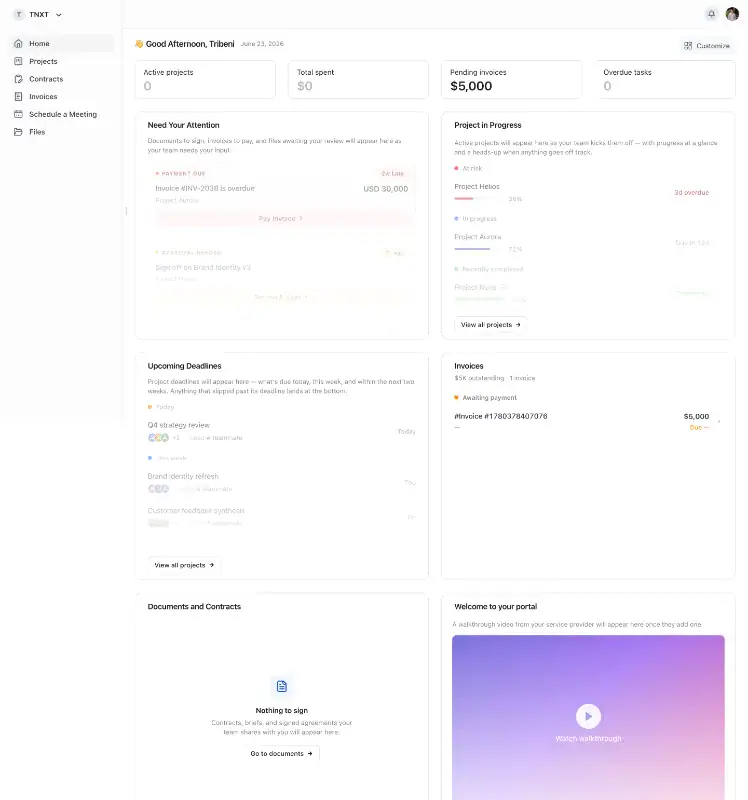Open the user profile avatar
The width and height of the screenshot is (748, 800).
(x=732, y=14)
